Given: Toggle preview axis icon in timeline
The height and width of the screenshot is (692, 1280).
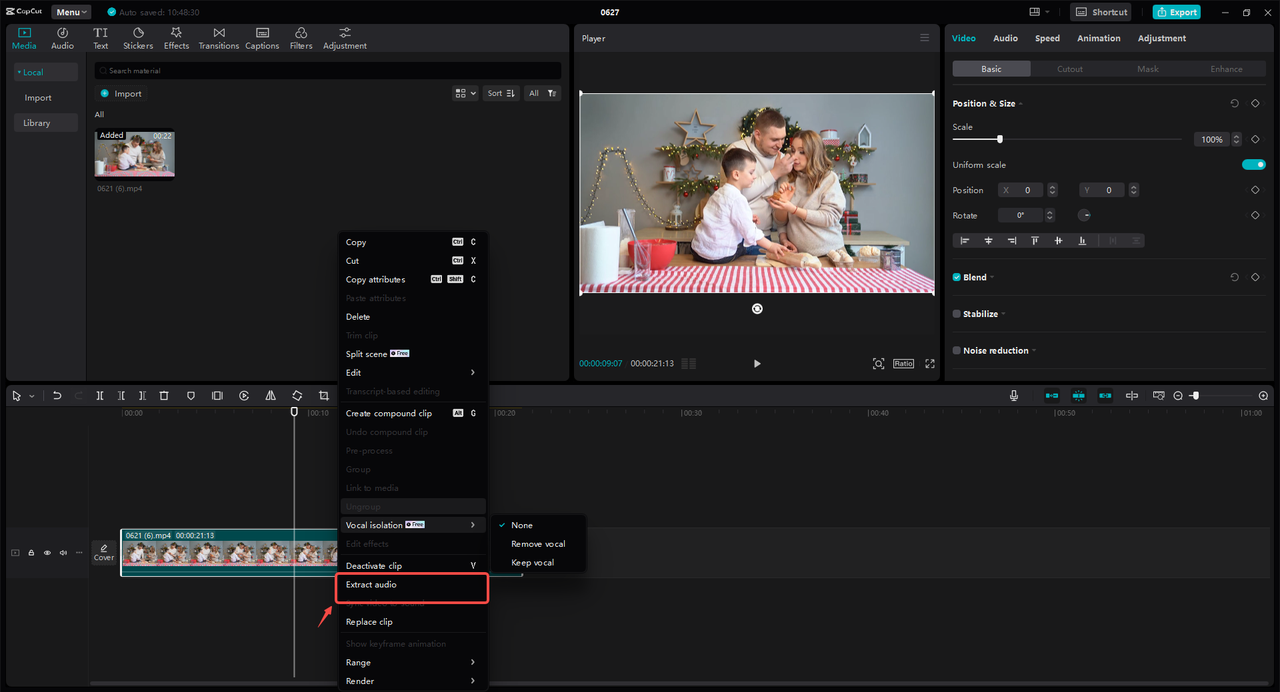Looking at the screenshot, I should (x=1132, y=396).
